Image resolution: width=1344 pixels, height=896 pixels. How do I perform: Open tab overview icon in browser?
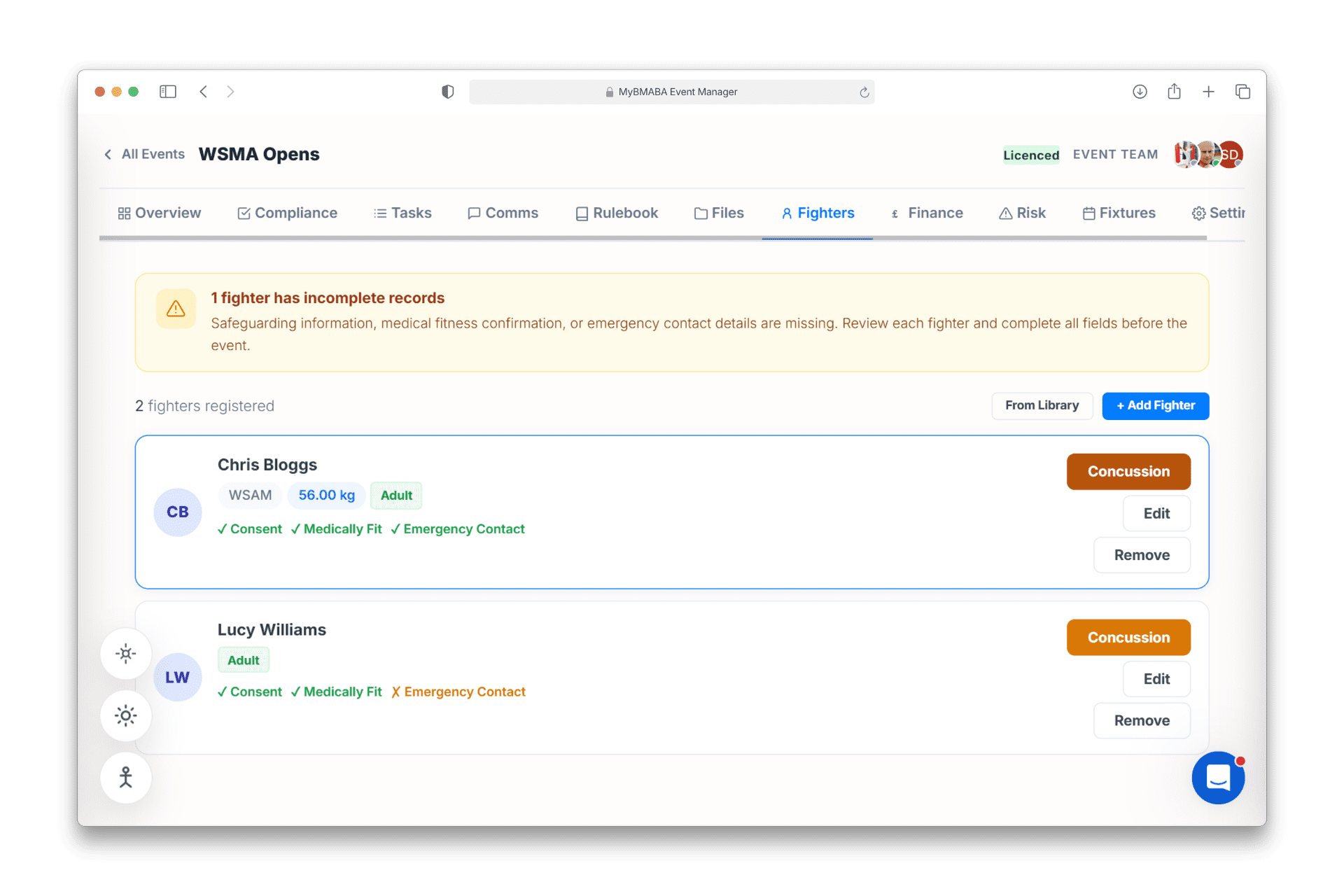[1242, 92]
